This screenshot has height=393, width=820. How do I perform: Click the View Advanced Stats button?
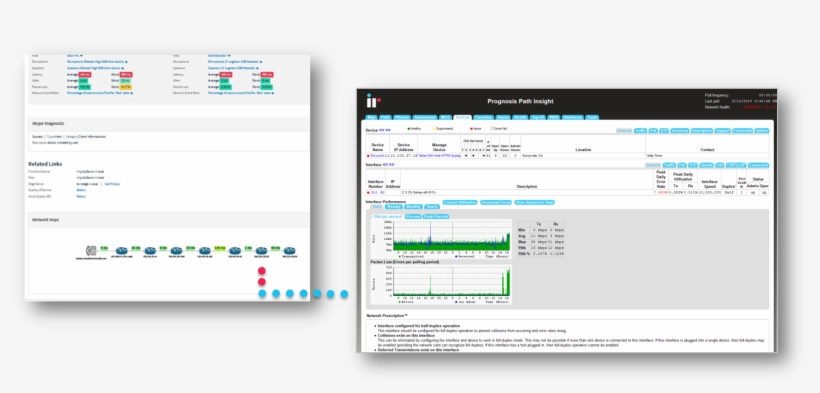coord(534,203)
